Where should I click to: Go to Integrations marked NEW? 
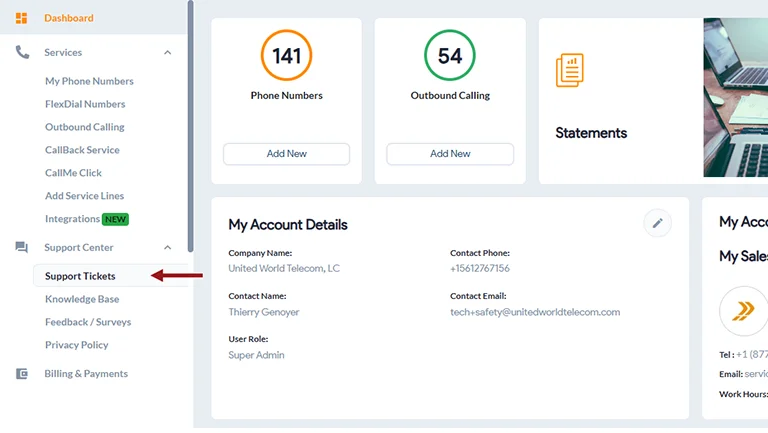click(73, 219)
